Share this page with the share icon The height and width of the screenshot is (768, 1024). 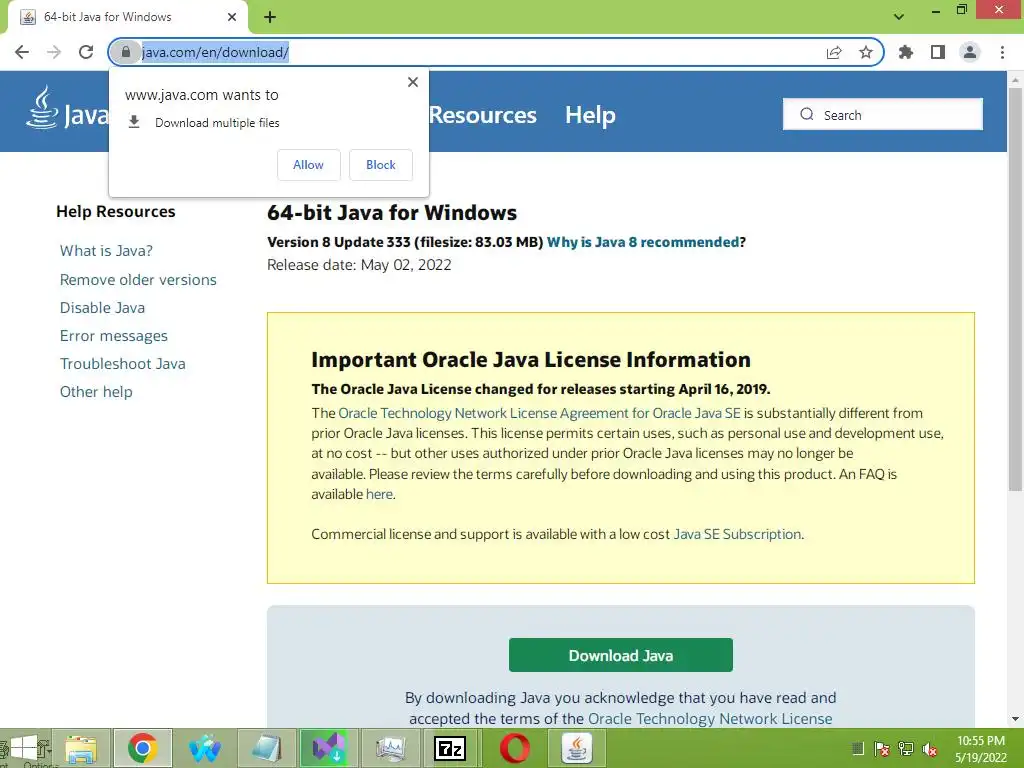pos(834,52)
